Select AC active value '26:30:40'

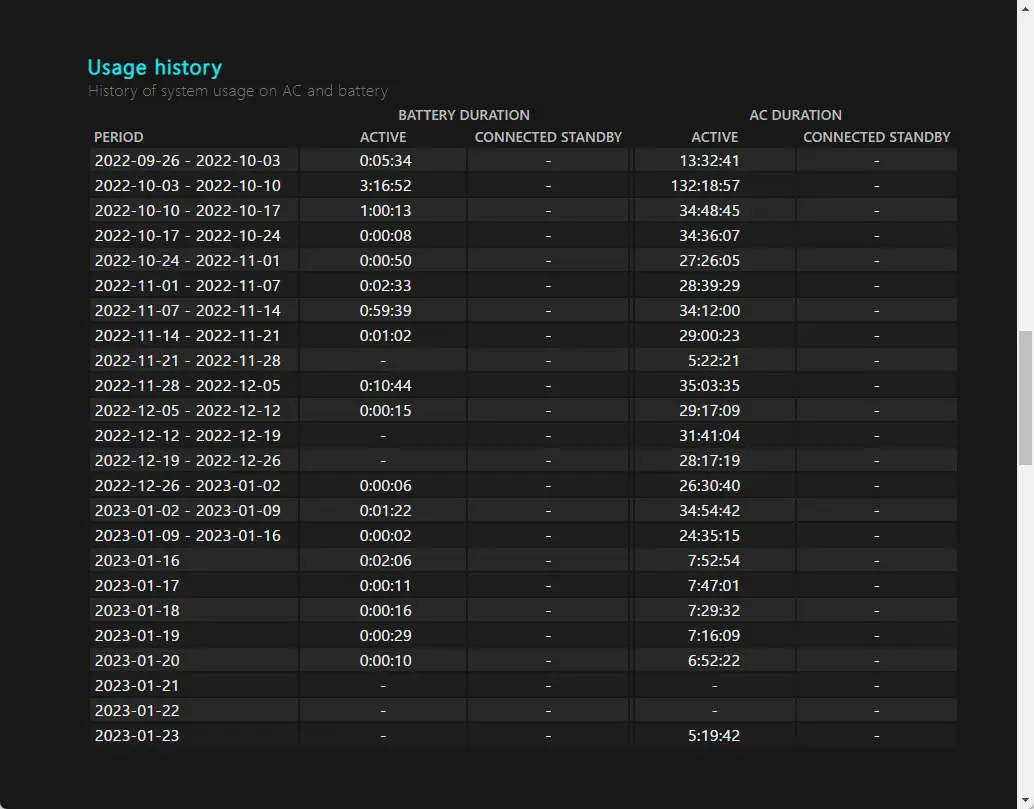tap(710, 486)
